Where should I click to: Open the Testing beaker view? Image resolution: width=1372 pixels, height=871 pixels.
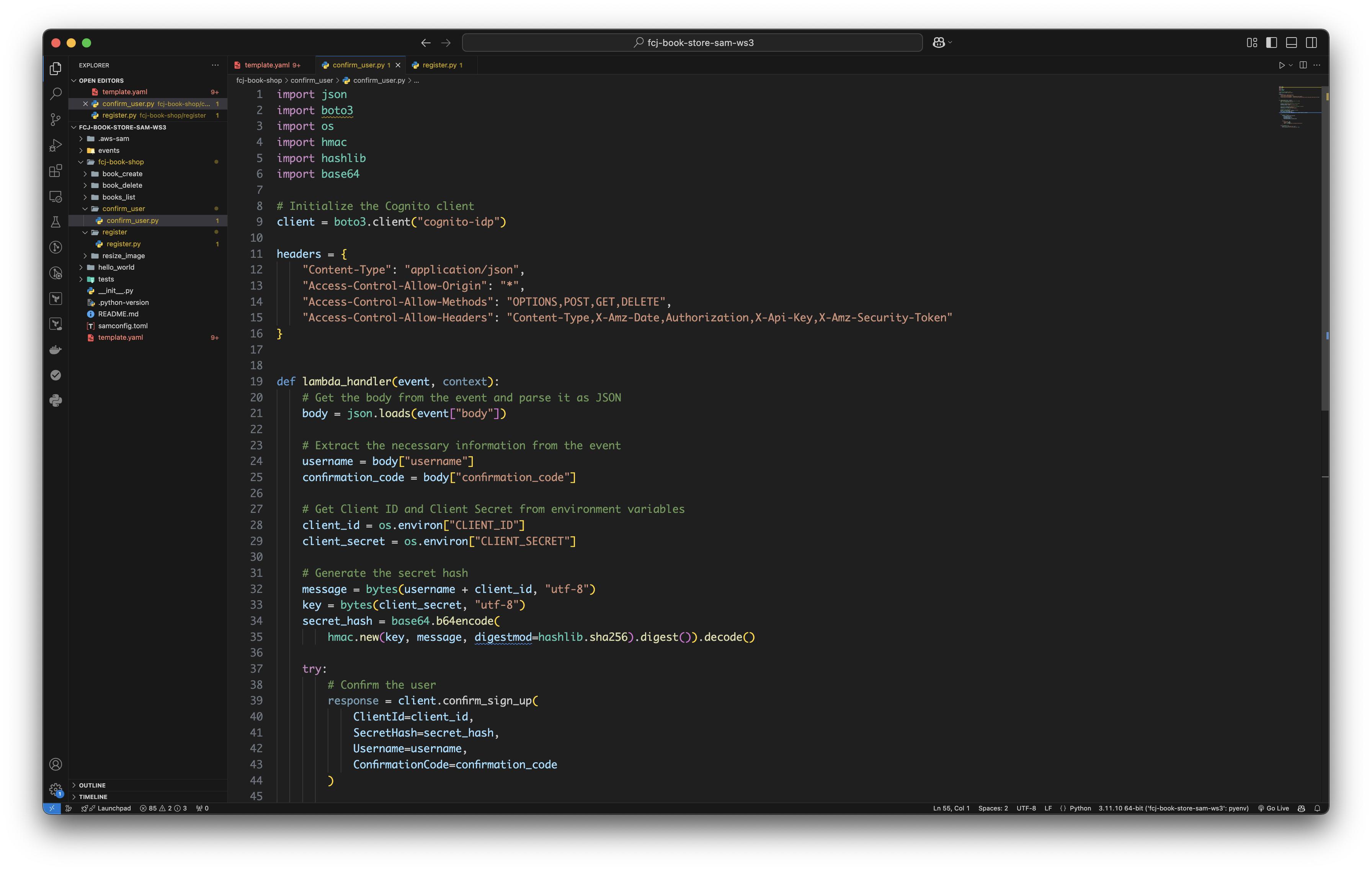55,222
